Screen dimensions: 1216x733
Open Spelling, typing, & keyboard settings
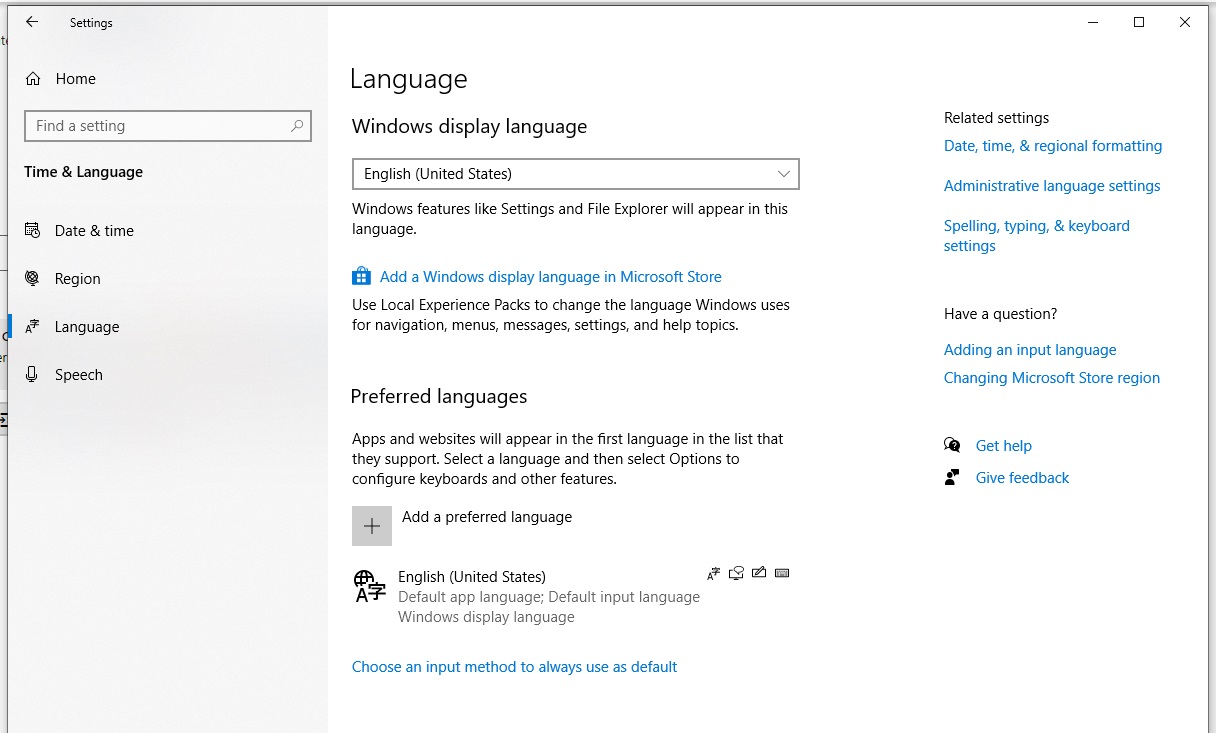pos(1037,236)
